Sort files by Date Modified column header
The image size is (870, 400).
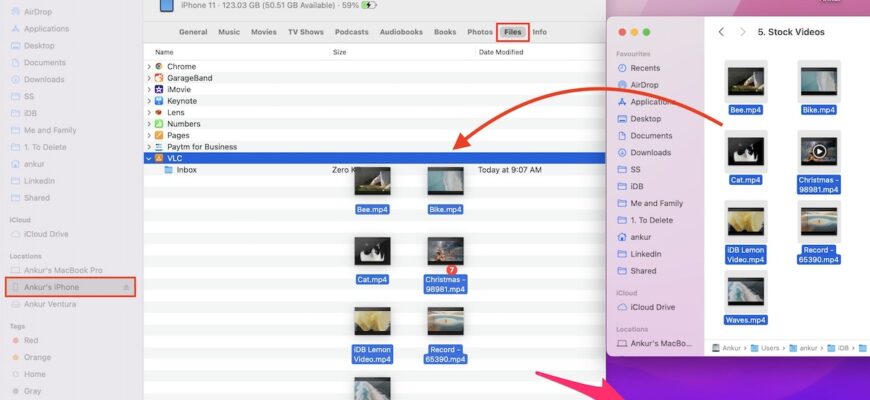(501, 52)
